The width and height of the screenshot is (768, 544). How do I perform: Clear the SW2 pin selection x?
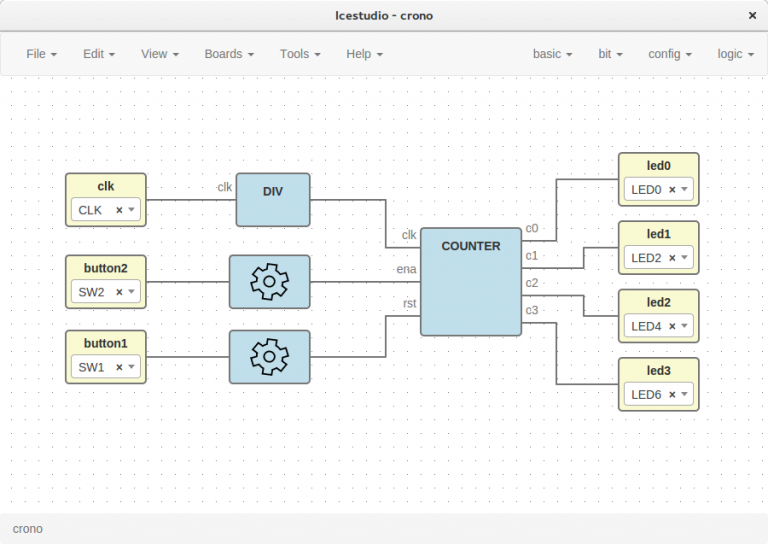point(119,292)
